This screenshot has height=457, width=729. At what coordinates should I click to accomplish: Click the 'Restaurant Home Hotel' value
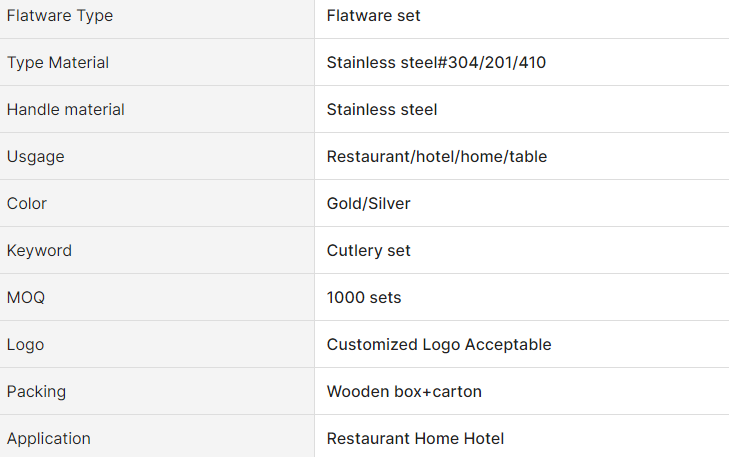coord(415,439)
